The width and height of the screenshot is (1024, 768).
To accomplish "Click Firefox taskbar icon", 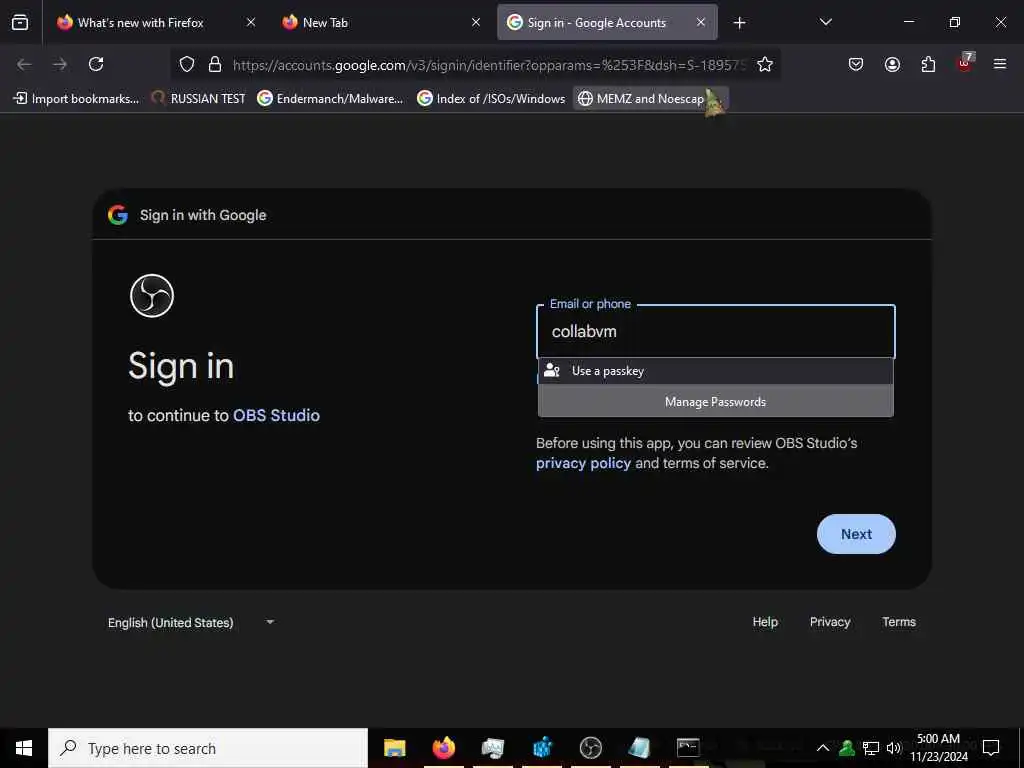I will point(443,748).
